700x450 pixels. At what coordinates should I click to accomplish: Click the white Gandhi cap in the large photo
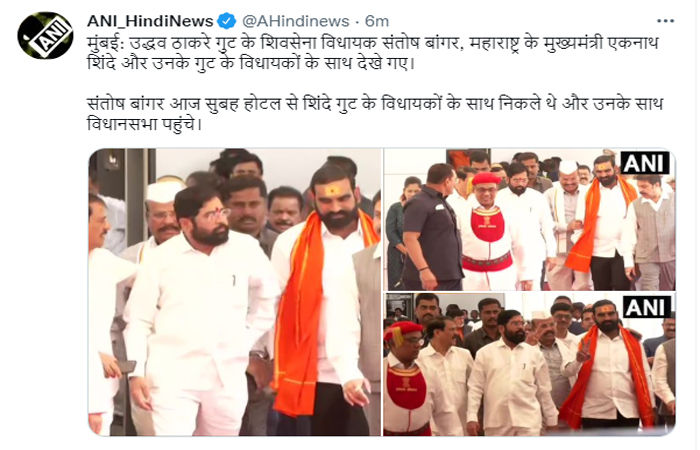pyautogui.click(x=163, y=191)
